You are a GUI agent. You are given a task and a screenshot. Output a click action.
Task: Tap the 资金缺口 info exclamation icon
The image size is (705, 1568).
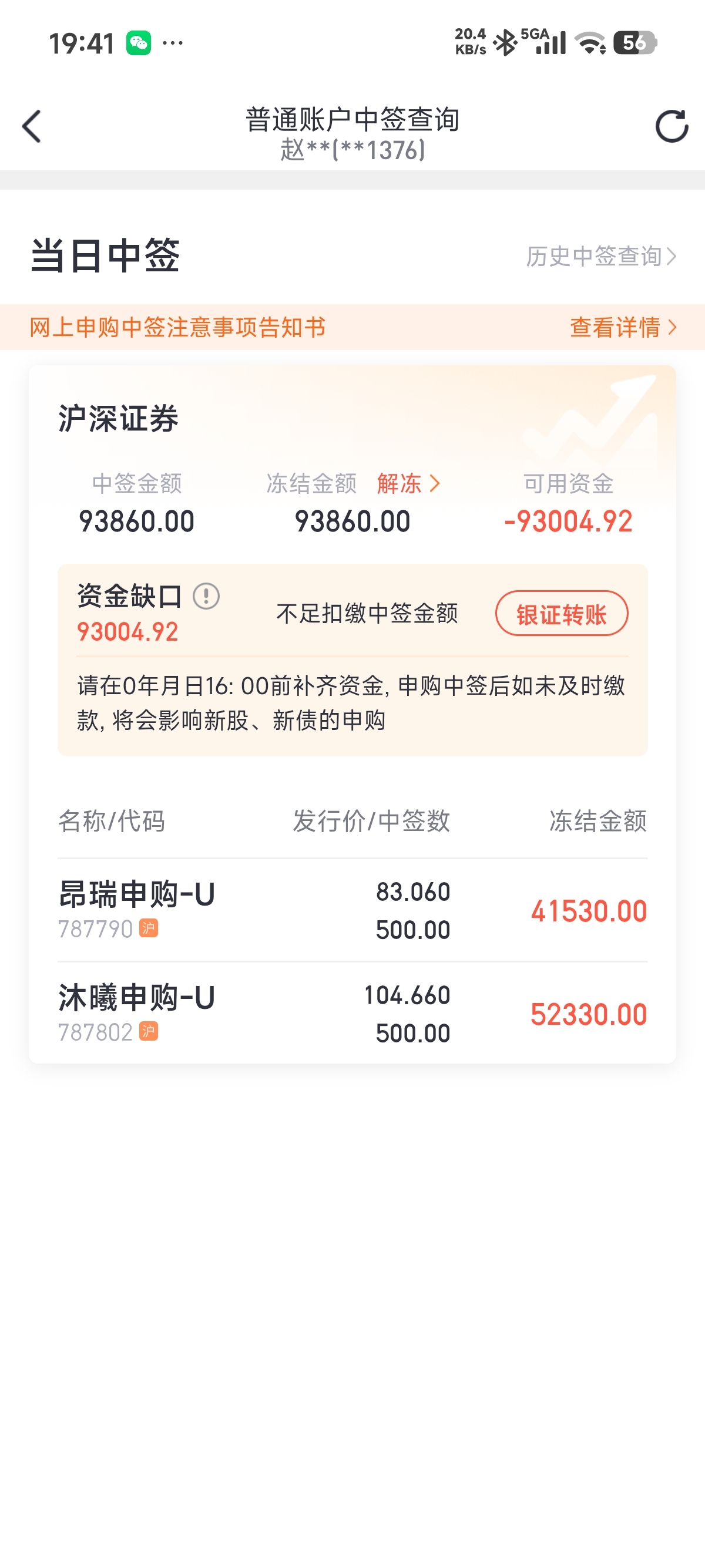(x=206, y=596)
